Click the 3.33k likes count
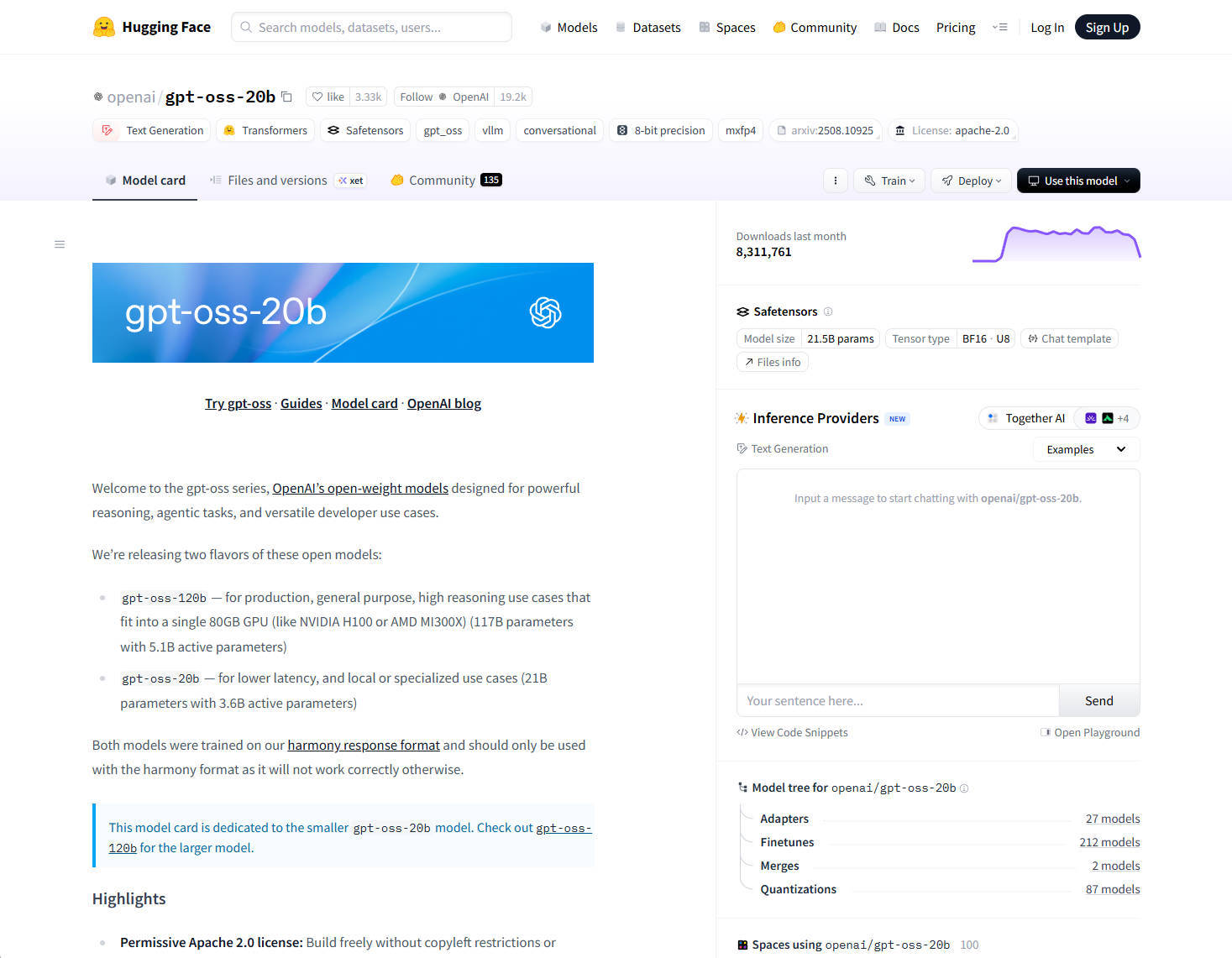Viewport: 1232px width, 958px height. coord(368,97)
